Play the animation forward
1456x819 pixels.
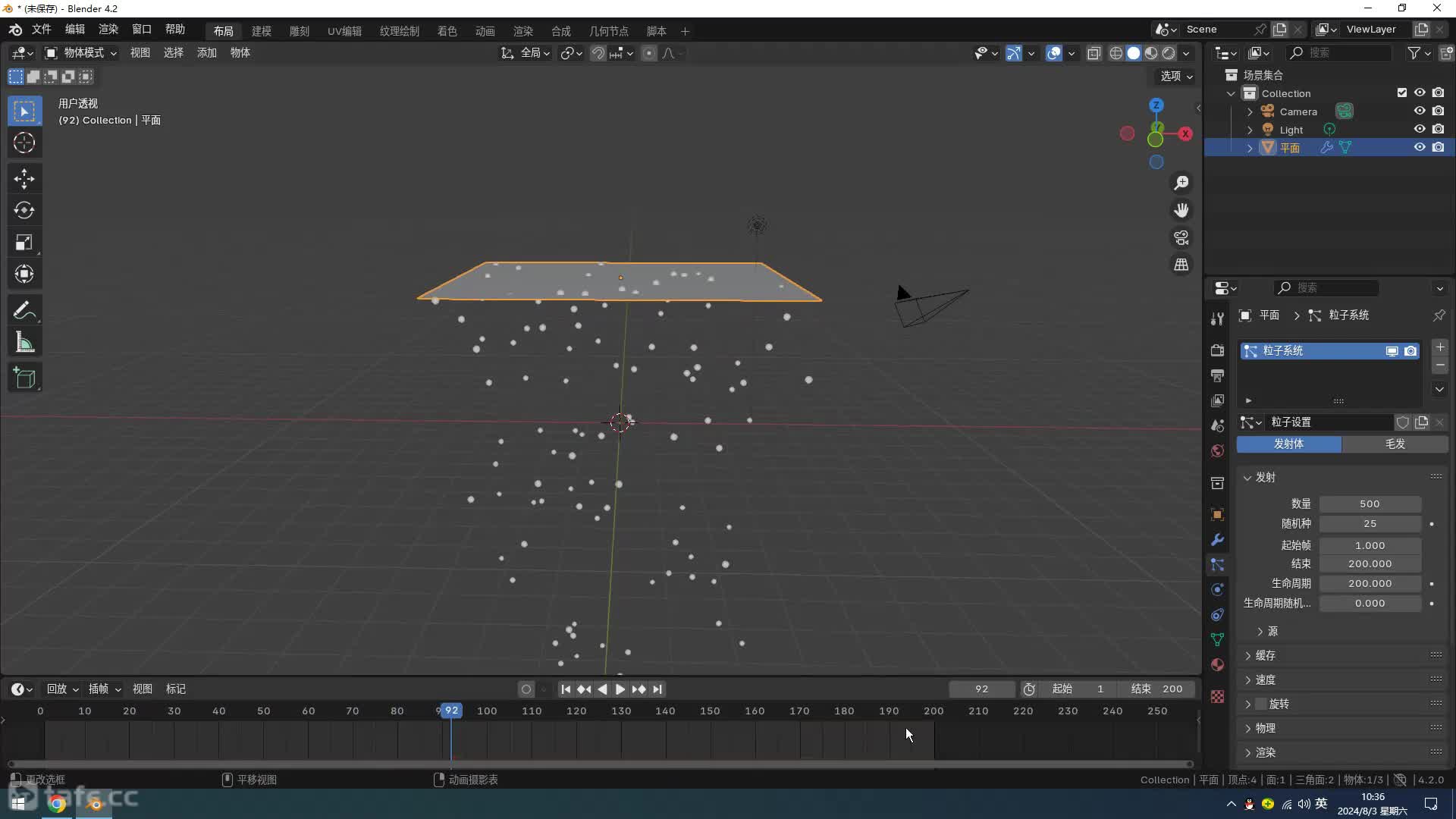(x=620, y=689)
